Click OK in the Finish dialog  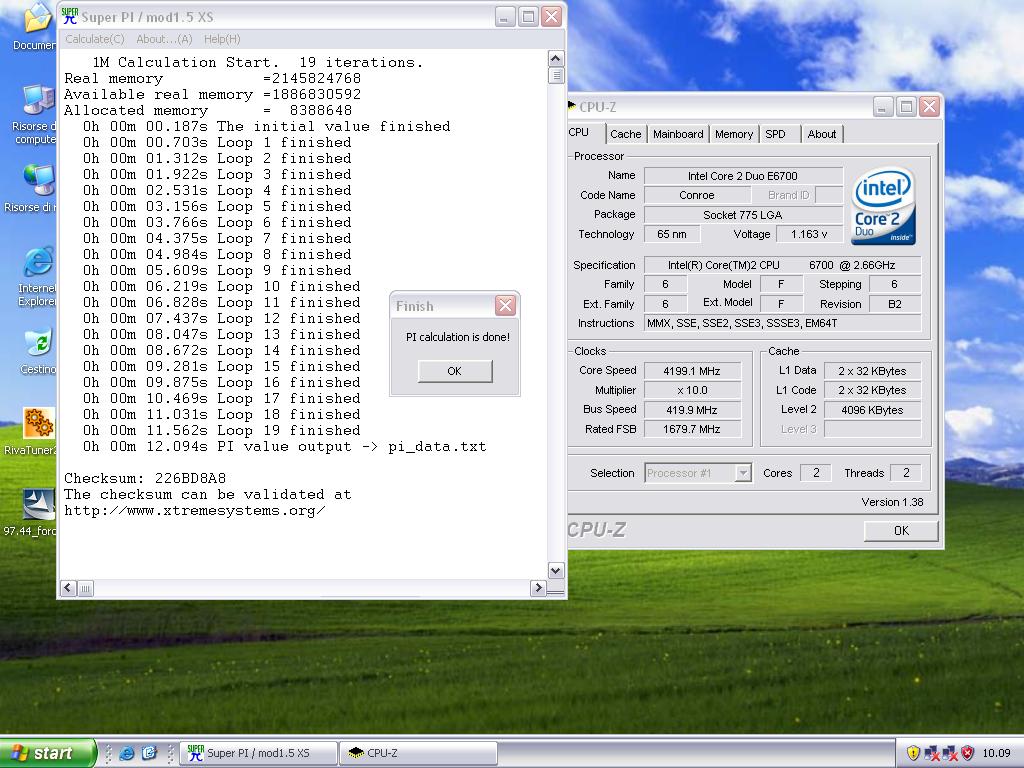455,371
